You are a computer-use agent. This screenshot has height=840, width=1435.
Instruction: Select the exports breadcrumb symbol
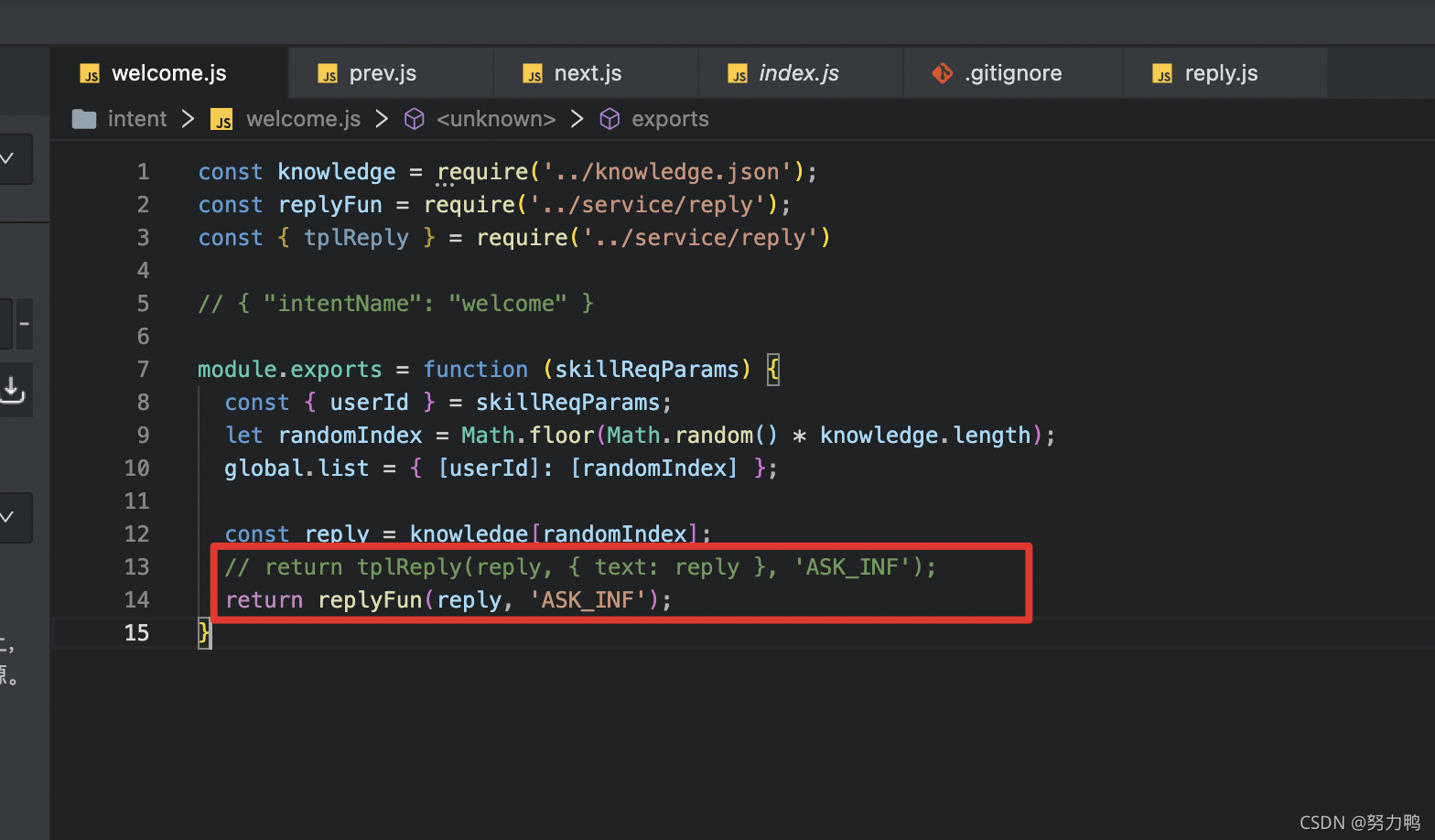[670, 119]
